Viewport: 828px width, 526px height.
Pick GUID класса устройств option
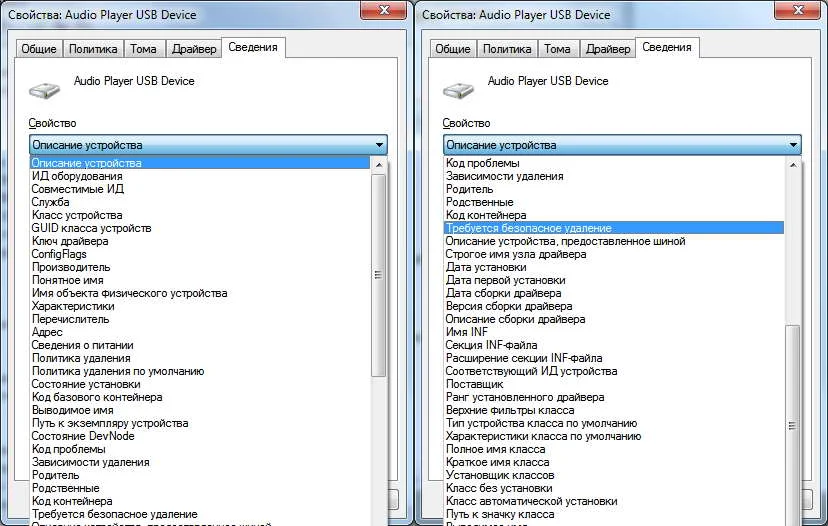click(200, 228)
